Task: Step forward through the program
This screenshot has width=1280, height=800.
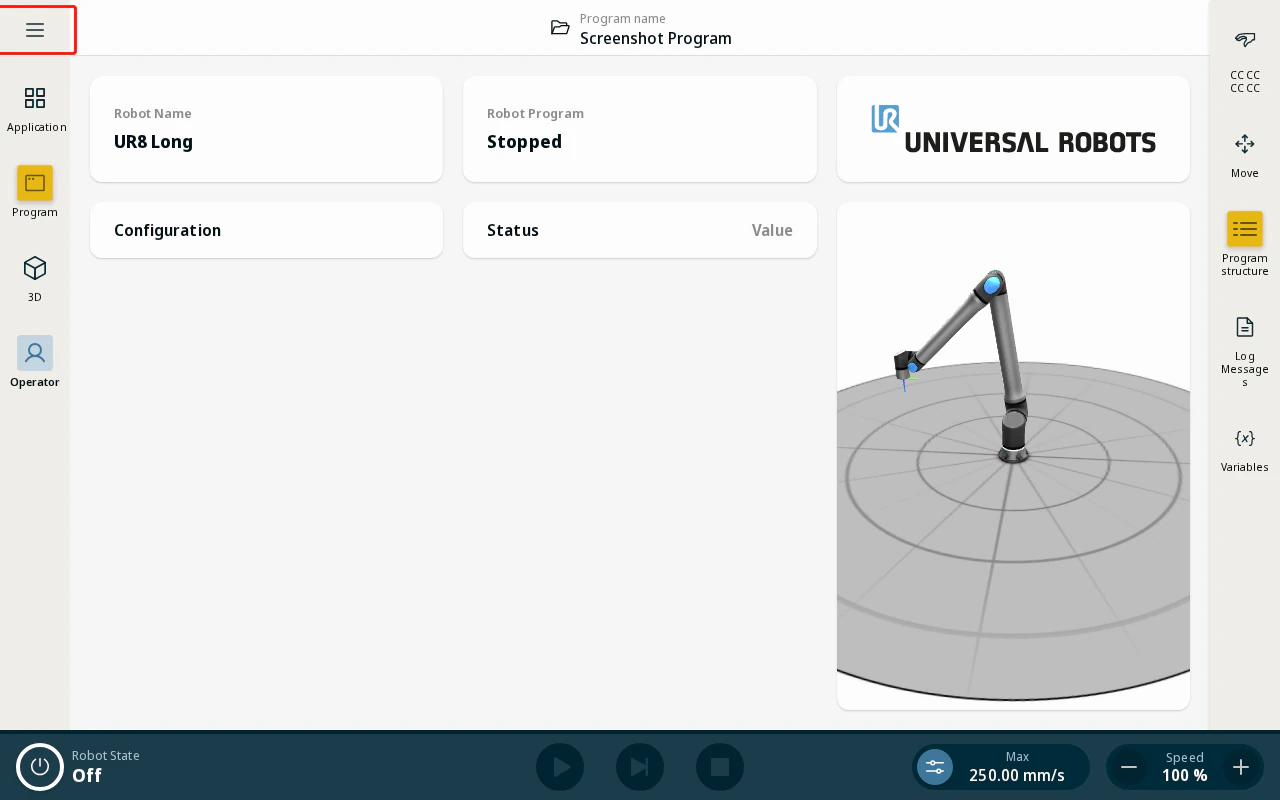Action: click(640, 767)
